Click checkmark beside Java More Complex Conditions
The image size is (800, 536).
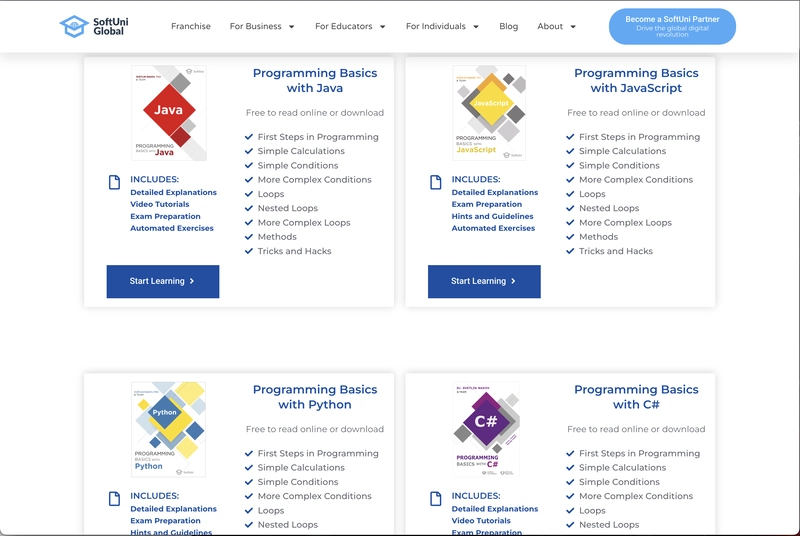[x=249, y=180]
